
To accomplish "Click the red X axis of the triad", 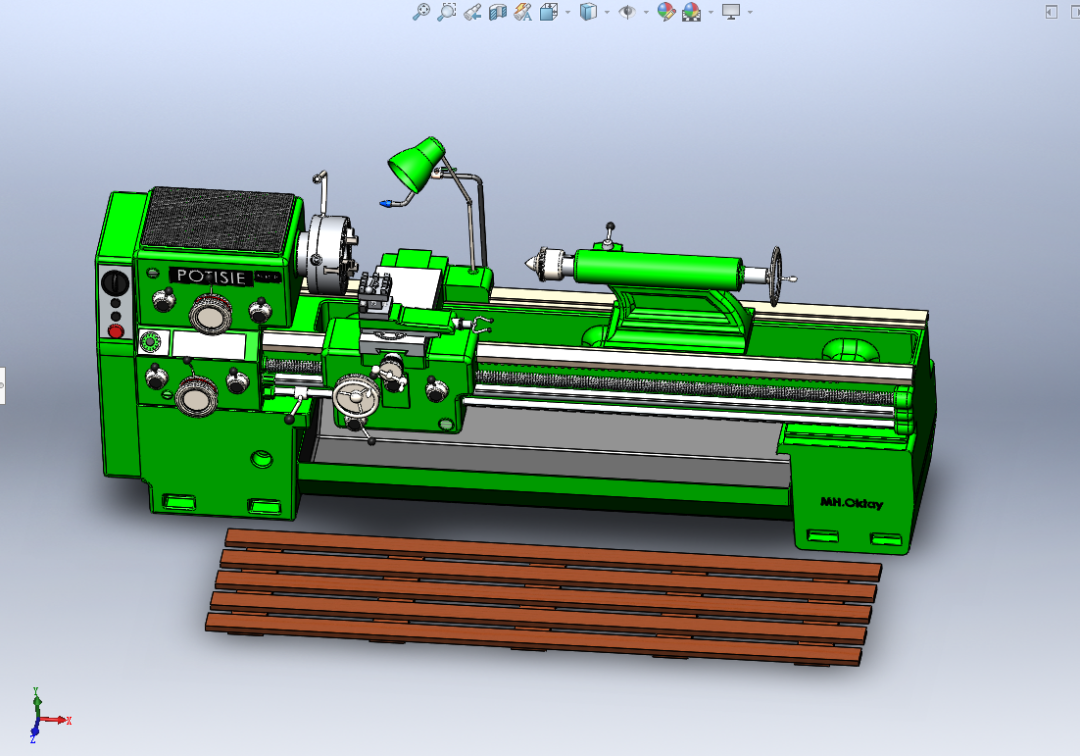I will (x=57, y=720).
